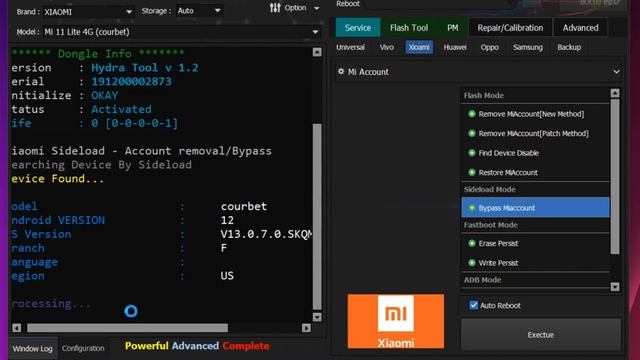Click the Execute button
Image resolution: width=640 pixels, height=360 pixels.
point(541,335)
